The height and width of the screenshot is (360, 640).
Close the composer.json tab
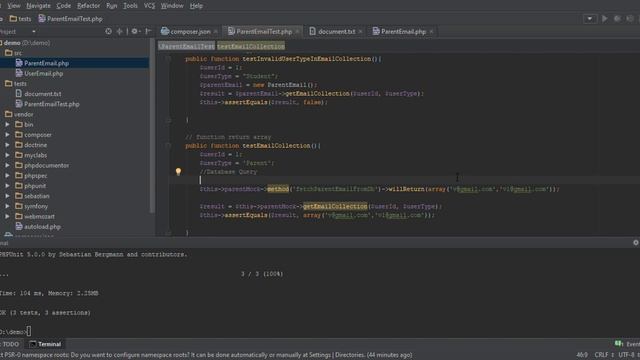tap(216, 32)
